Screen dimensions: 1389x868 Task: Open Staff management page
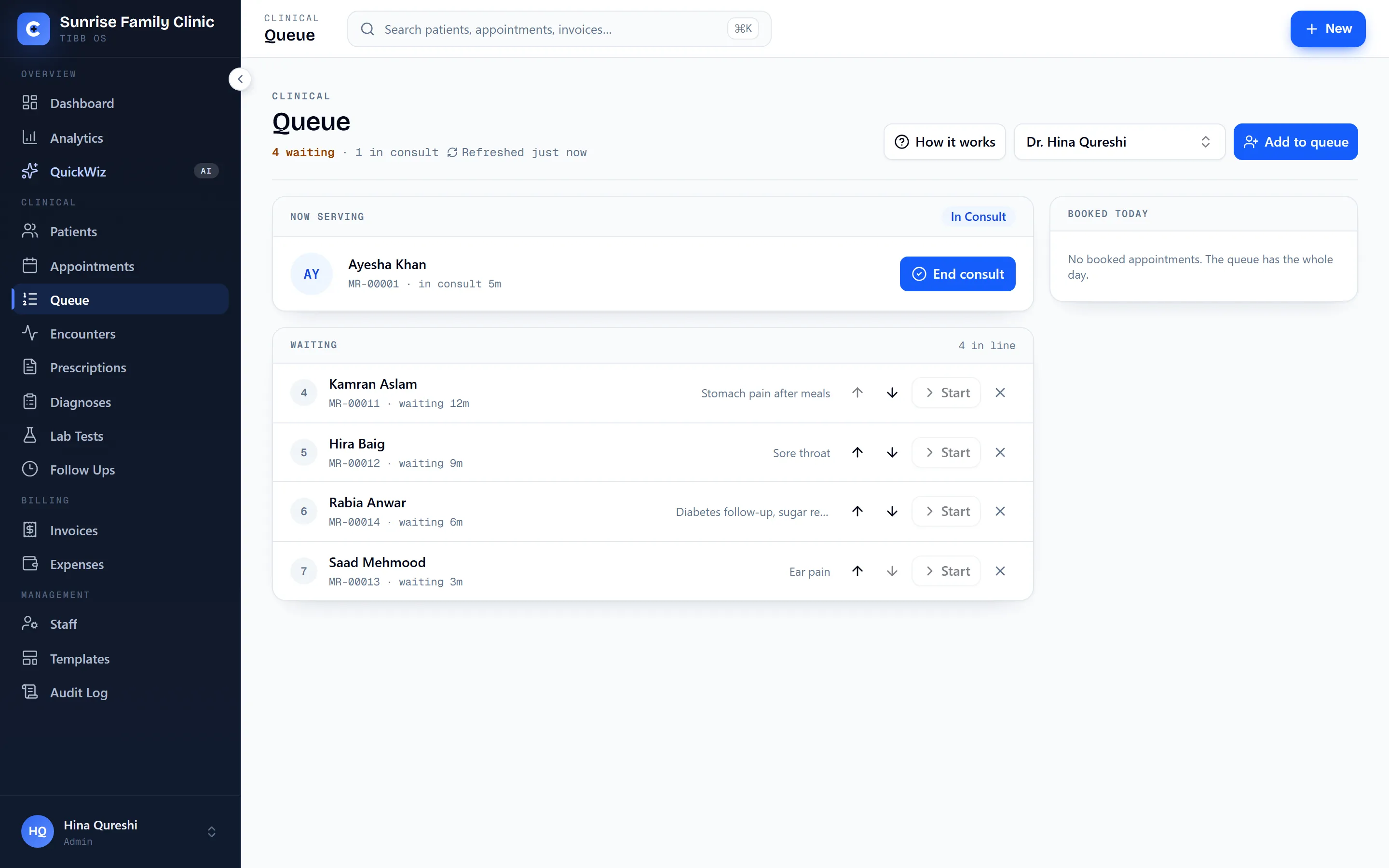(120, 624)
